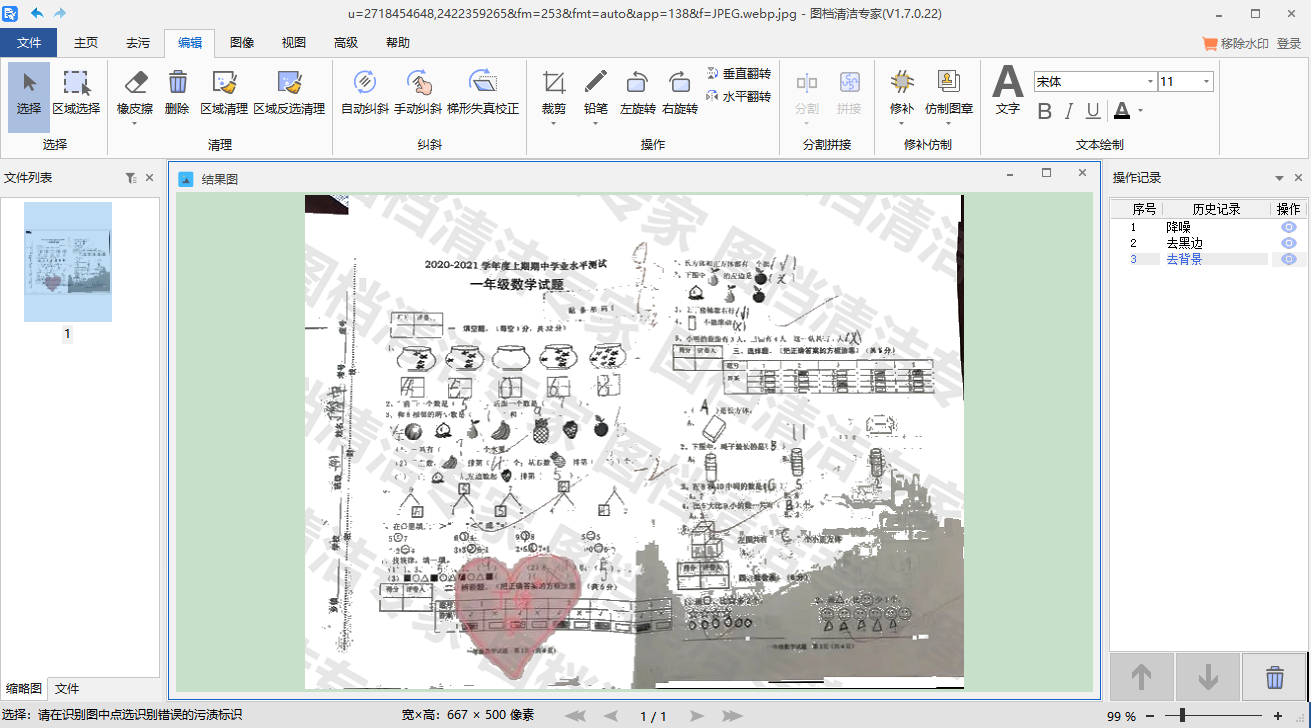Open file list filter dropdown

[x=131, y=178]
